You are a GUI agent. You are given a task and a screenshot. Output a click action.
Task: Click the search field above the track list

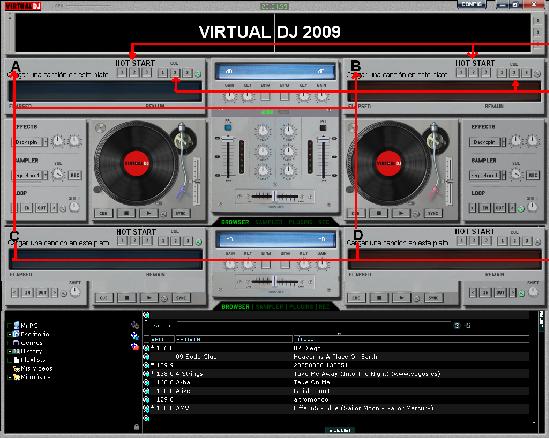313,325
